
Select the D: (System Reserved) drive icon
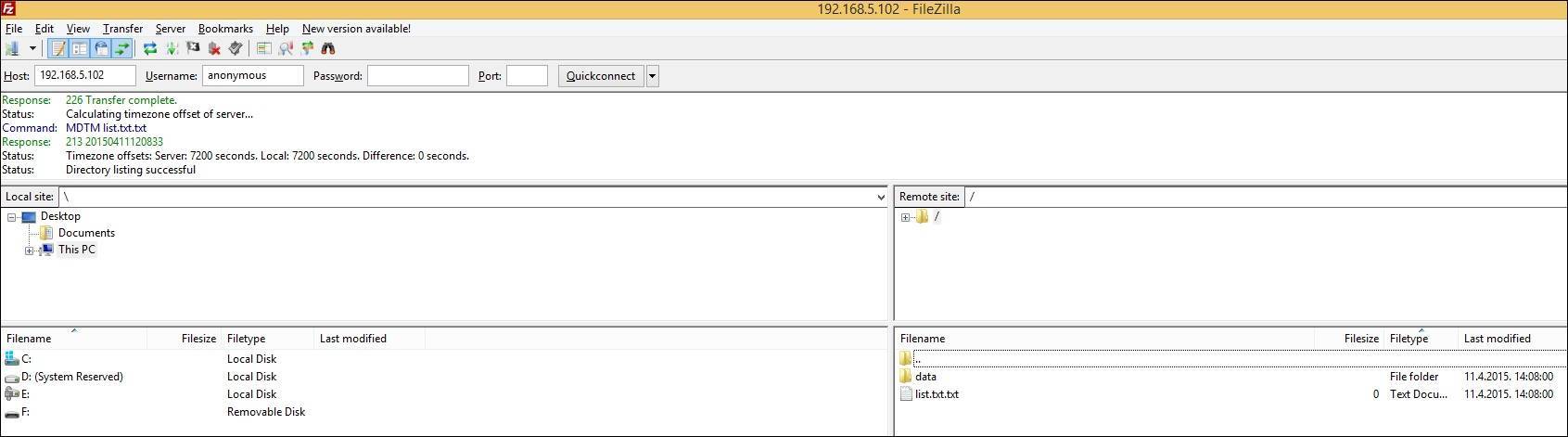click(11, 377)
